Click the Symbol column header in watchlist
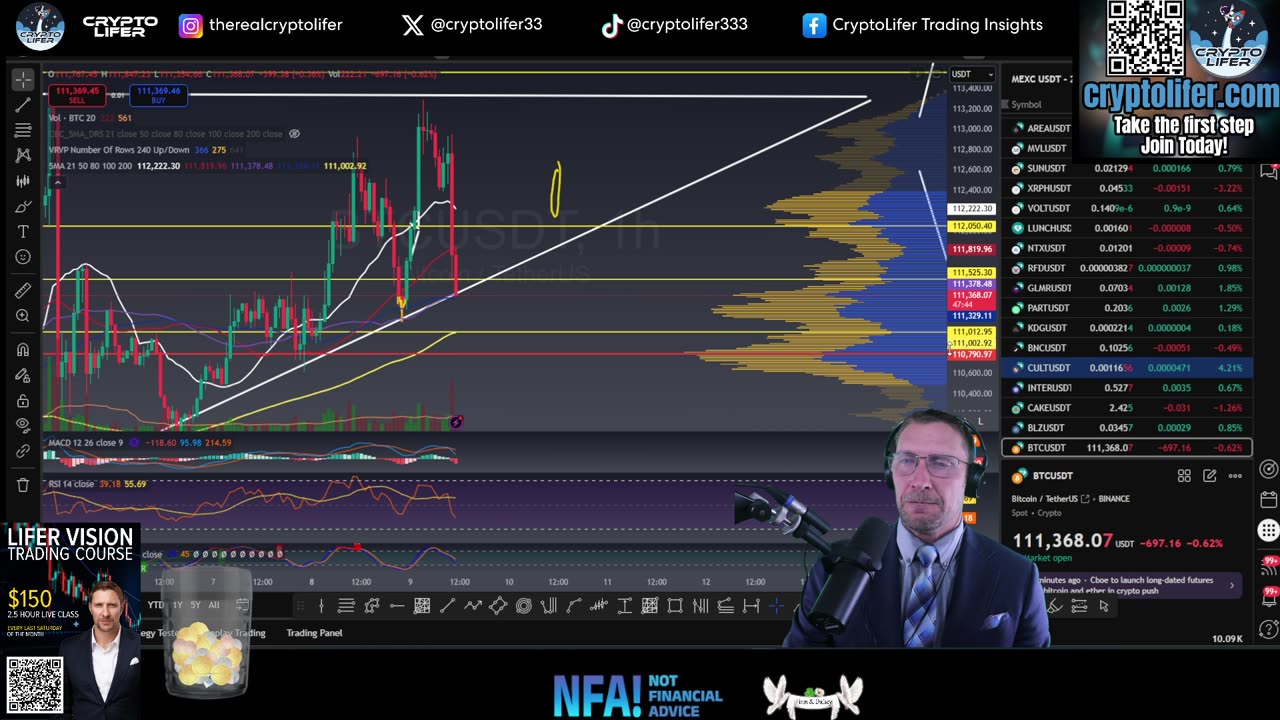Screen dimensions: 1280x720 point(1026,104)
